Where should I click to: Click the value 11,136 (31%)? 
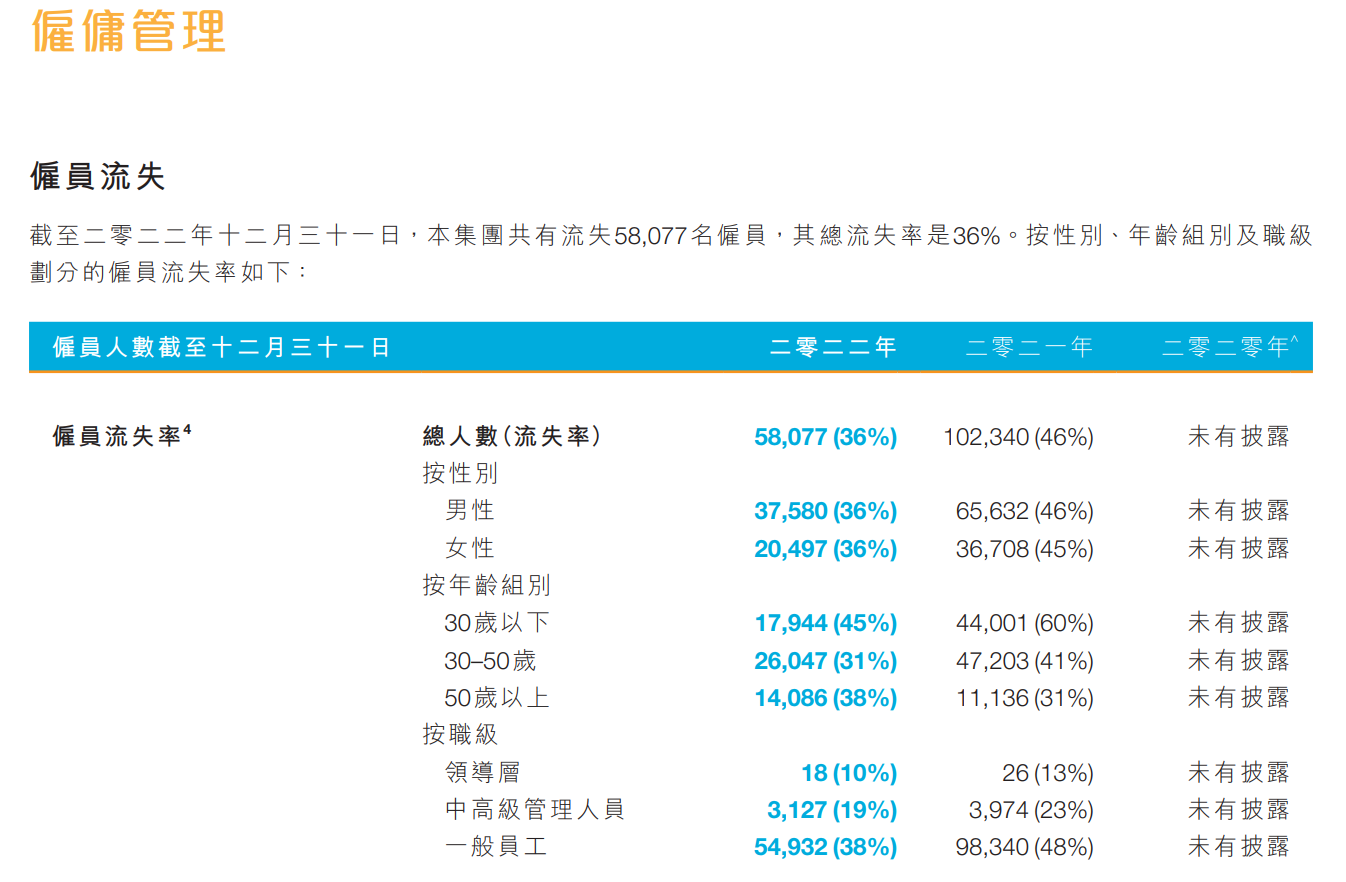(1025, 698)
